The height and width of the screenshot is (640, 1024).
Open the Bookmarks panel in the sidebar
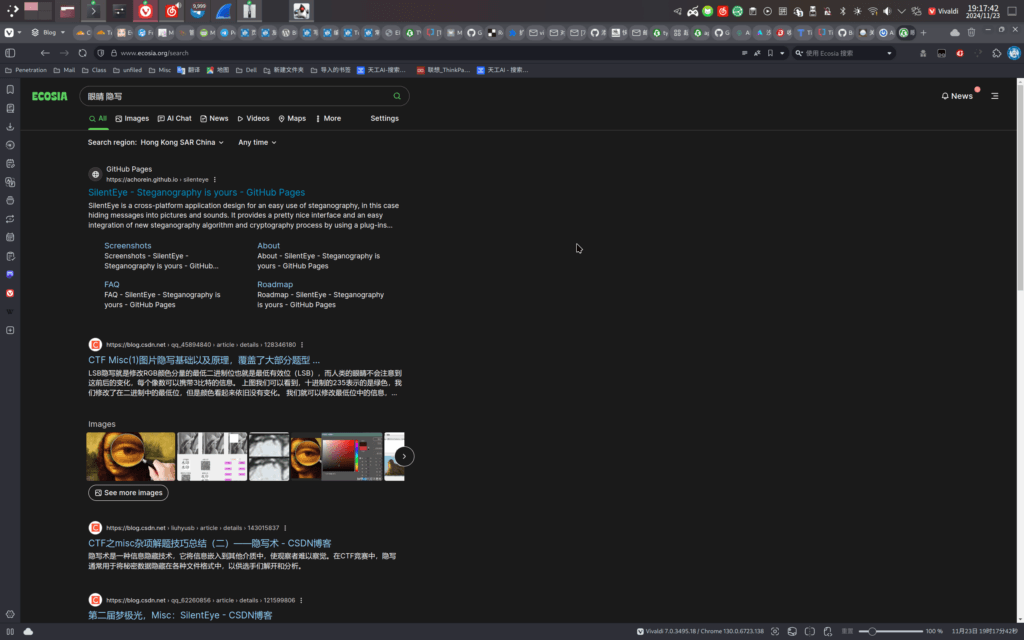click(10, 89)
